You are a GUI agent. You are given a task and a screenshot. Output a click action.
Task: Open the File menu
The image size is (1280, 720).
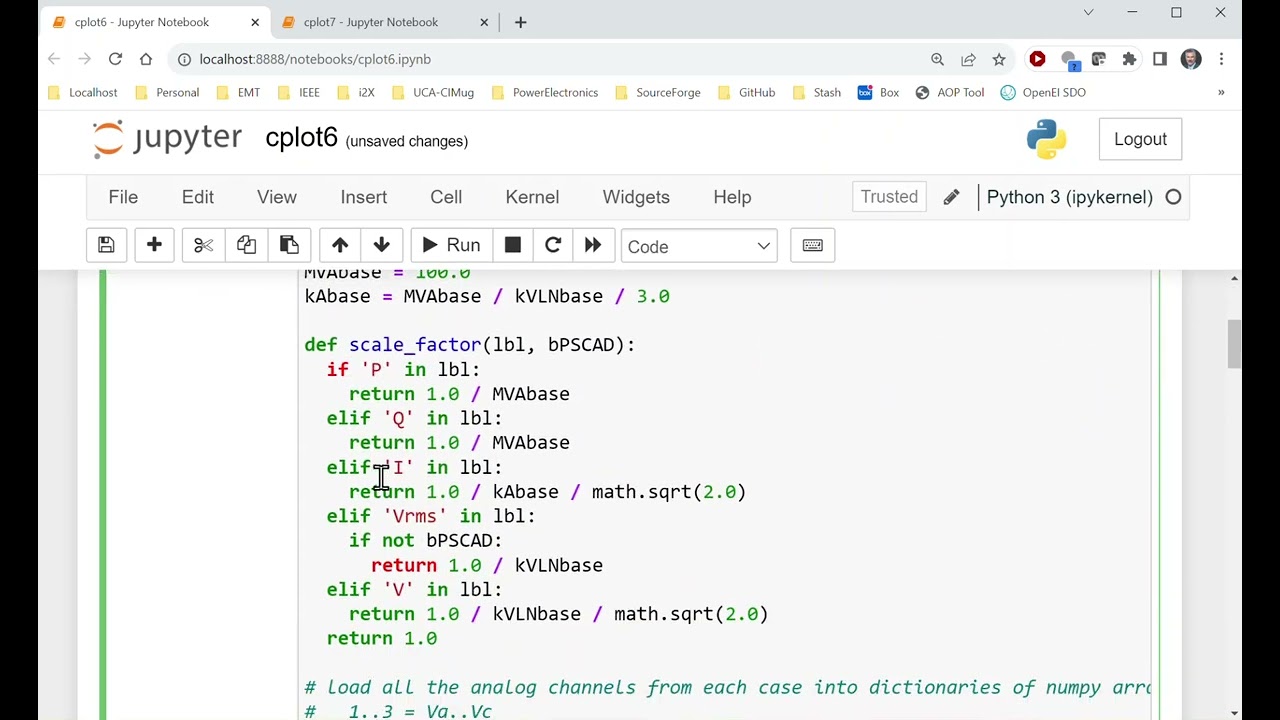(123, 197)
